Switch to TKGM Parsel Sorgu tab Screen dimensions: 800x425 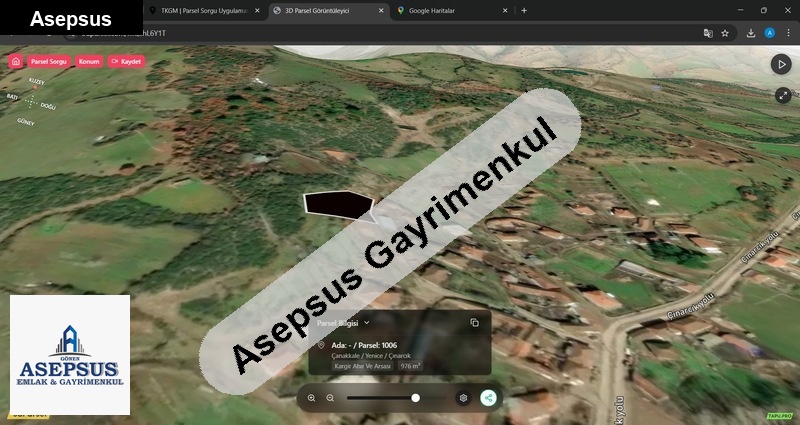click(201, 10)
